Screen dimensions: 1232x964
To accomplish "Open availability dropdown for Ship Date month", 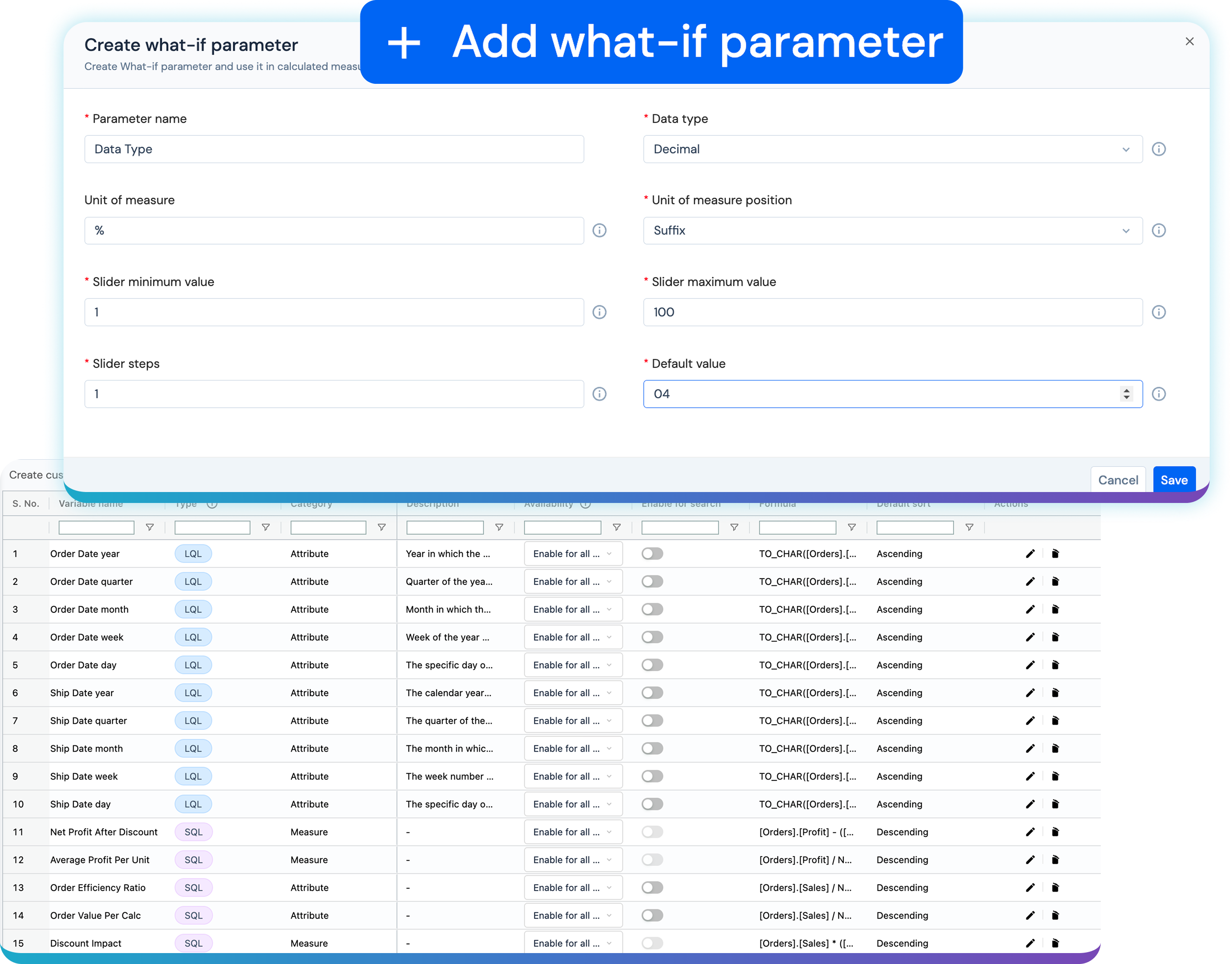I will 573,749.
